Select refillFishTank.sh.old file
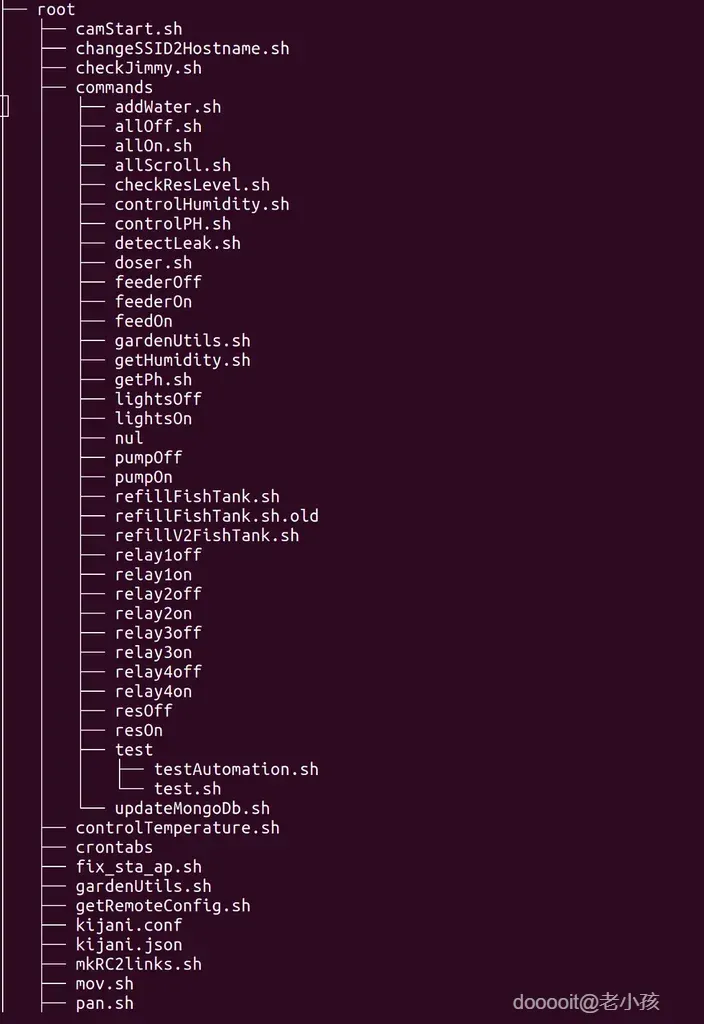The height and width of the screenshot is (1024, 704). [217, 516]
